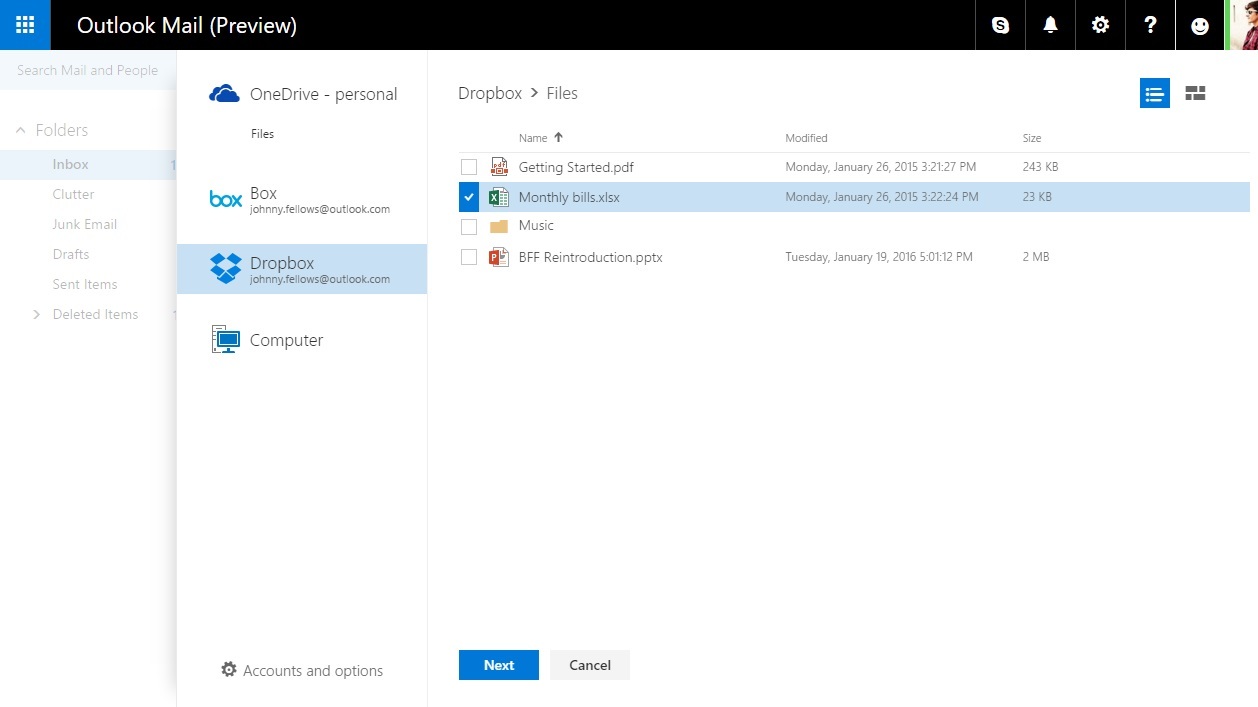Click the Monthly bills Excel file icon

(498, 197)
